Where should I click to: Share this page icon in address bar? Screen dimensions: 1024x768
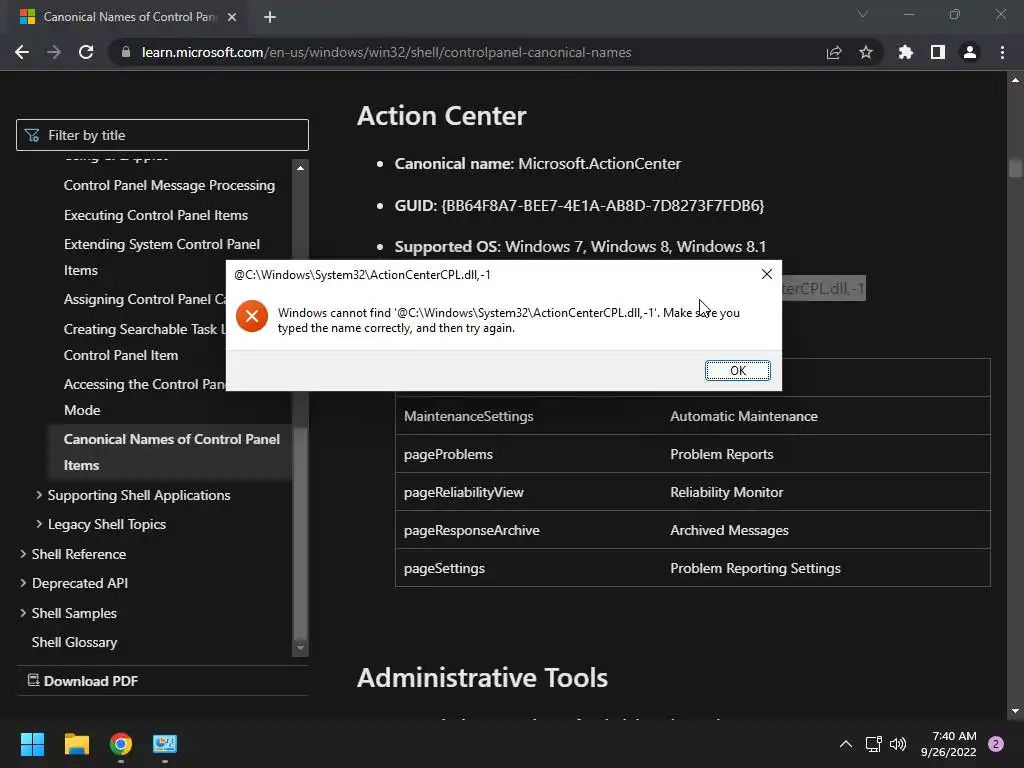pos(833,52)
